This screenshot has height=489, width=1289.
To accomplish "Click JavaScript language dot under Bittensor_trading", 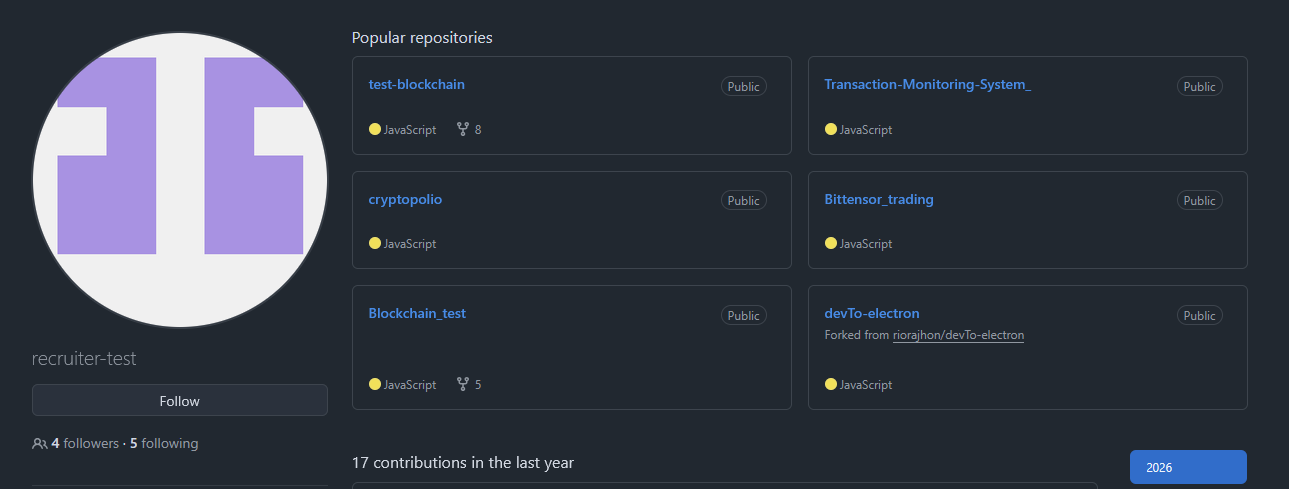I will point(831,243).
